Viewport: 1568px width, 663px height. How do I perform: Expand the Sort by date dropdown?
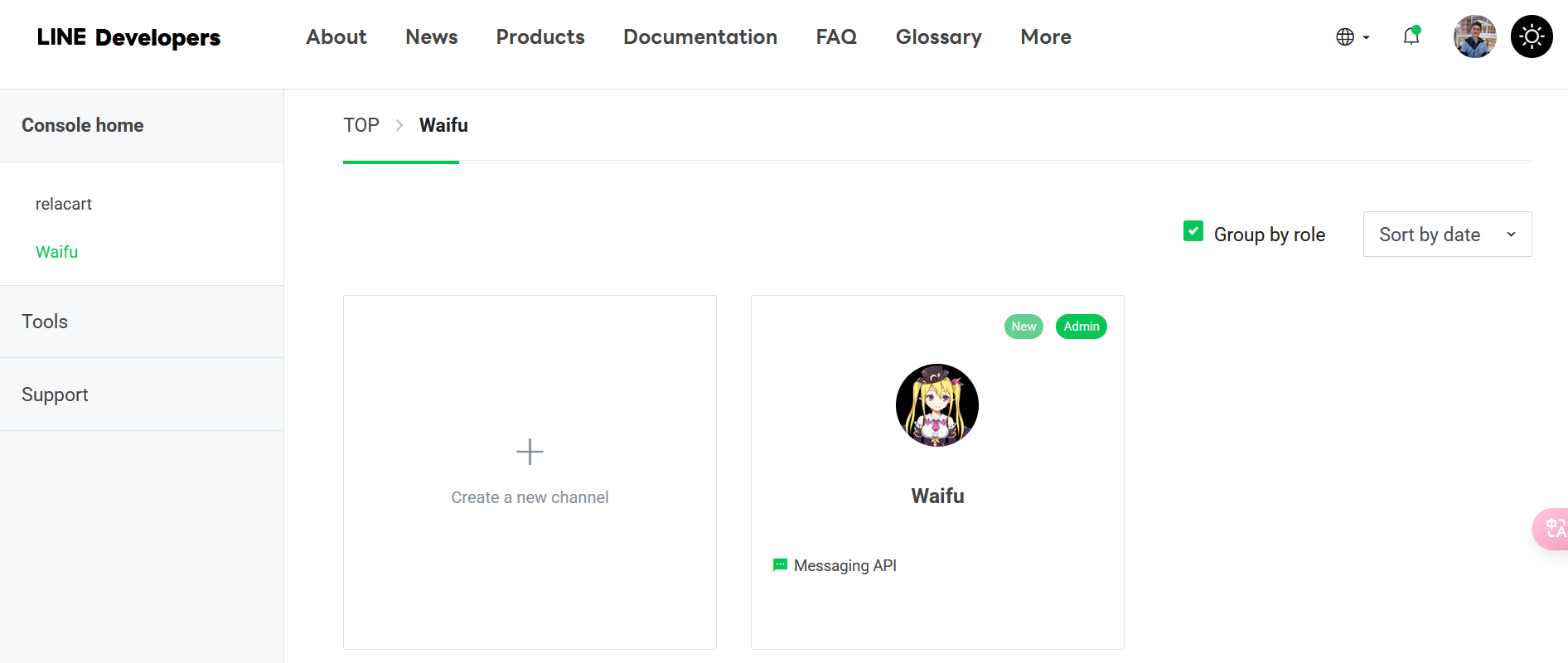(x=1446, y=235)
